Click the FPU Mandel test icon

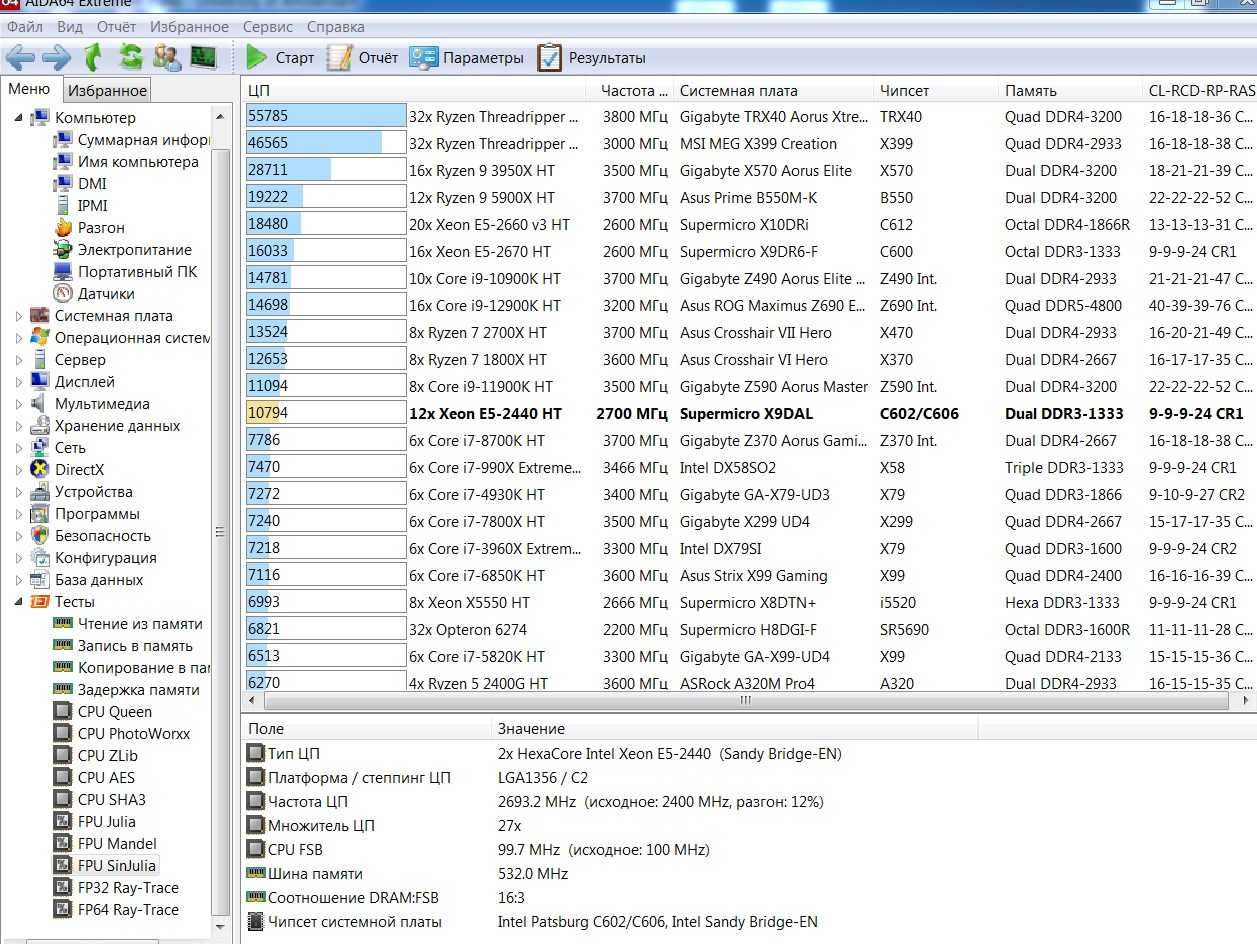tap(63, 844)
